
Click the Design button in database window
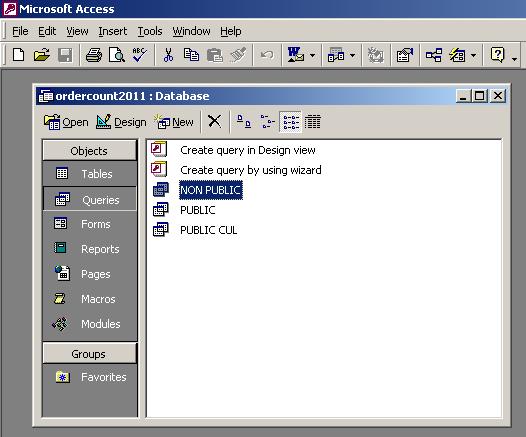click(x=121, y=122)
